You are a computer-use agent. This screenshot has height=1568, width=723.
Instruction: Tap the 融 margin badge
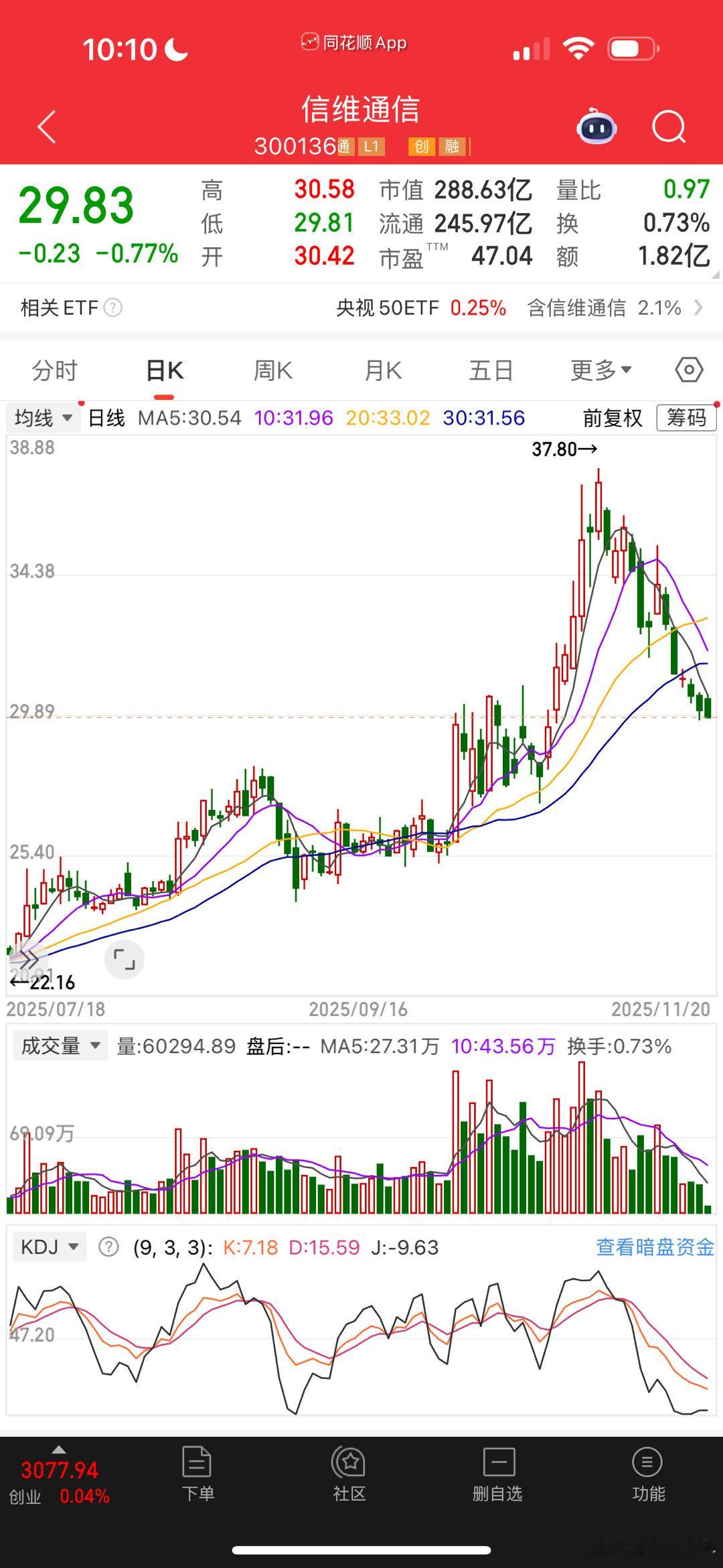pos(452,147)
